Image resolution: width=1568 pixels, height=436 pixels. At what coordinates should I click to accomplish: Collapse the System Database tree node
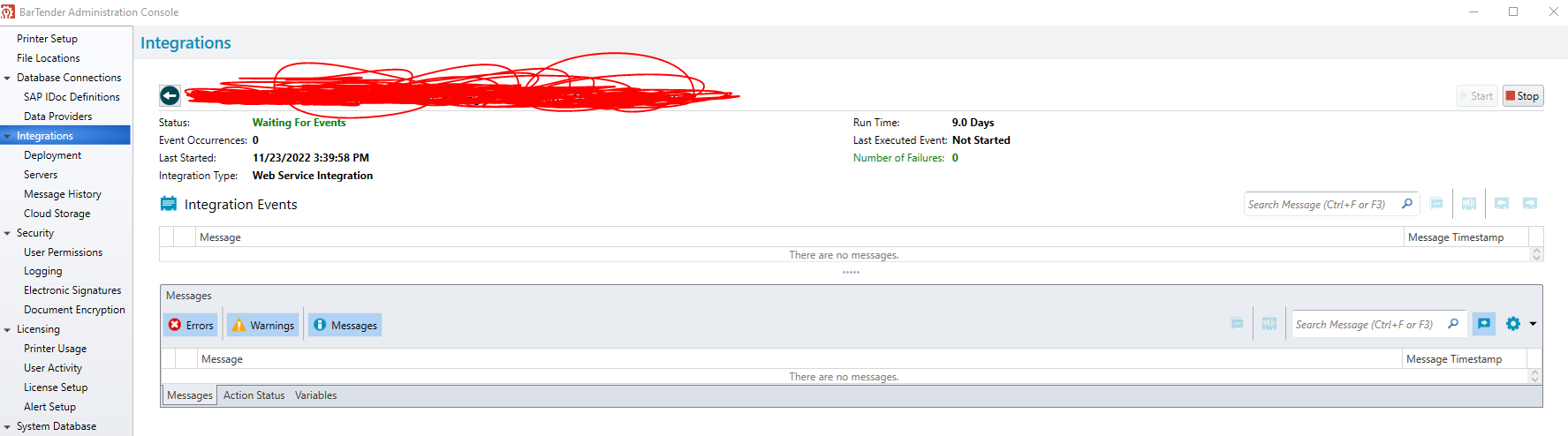pyautogui.click(x=7, y=426)
